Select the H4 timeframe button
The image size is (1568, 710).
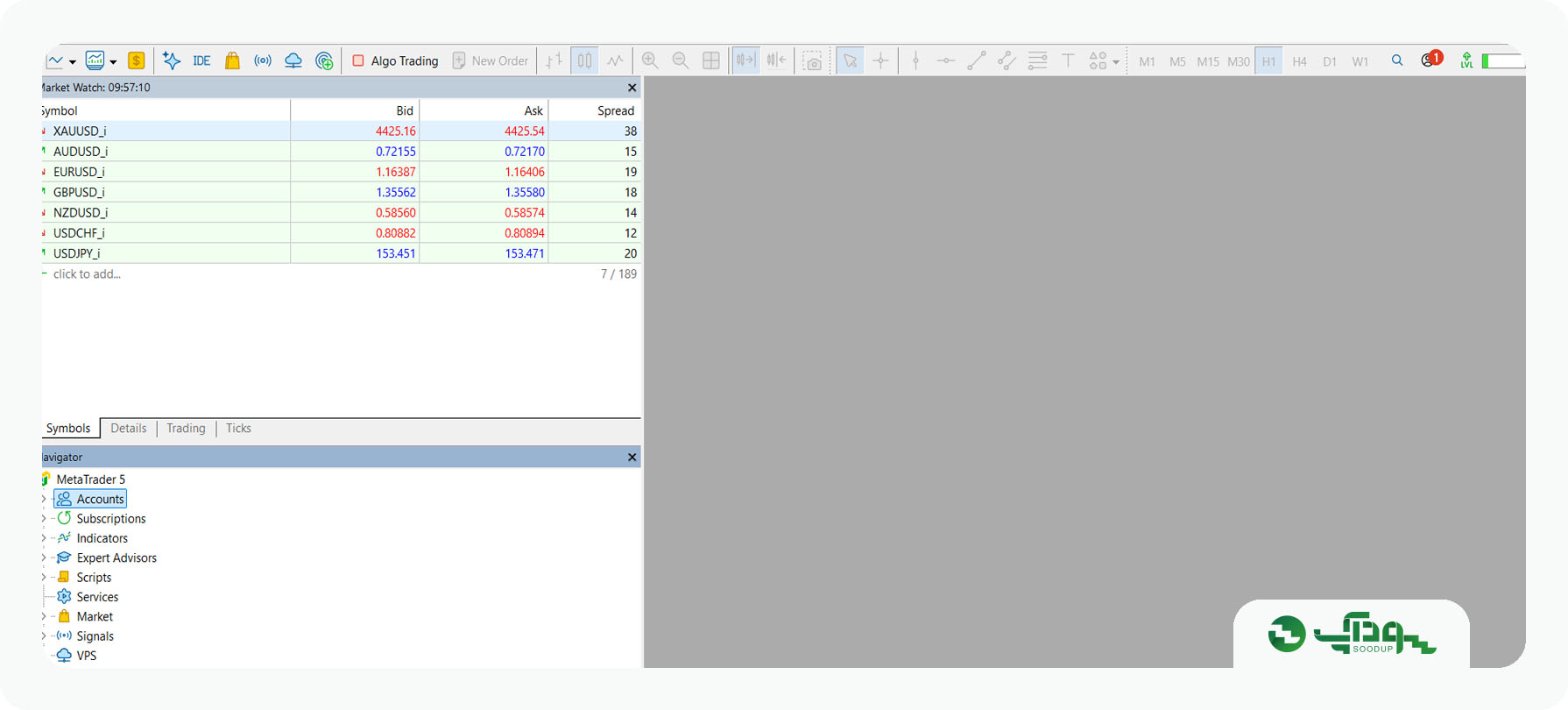click(1299, 61)
